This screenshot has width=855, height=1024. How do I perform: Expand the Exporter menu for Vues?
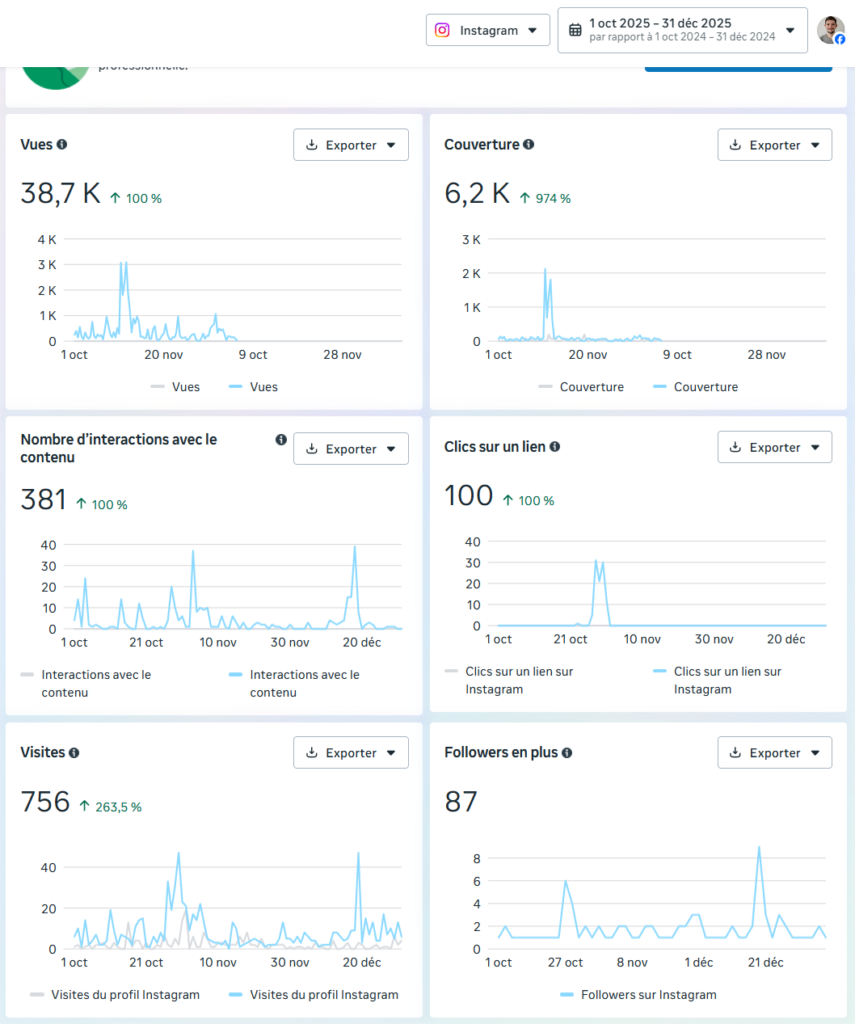(x=351, y=145)
